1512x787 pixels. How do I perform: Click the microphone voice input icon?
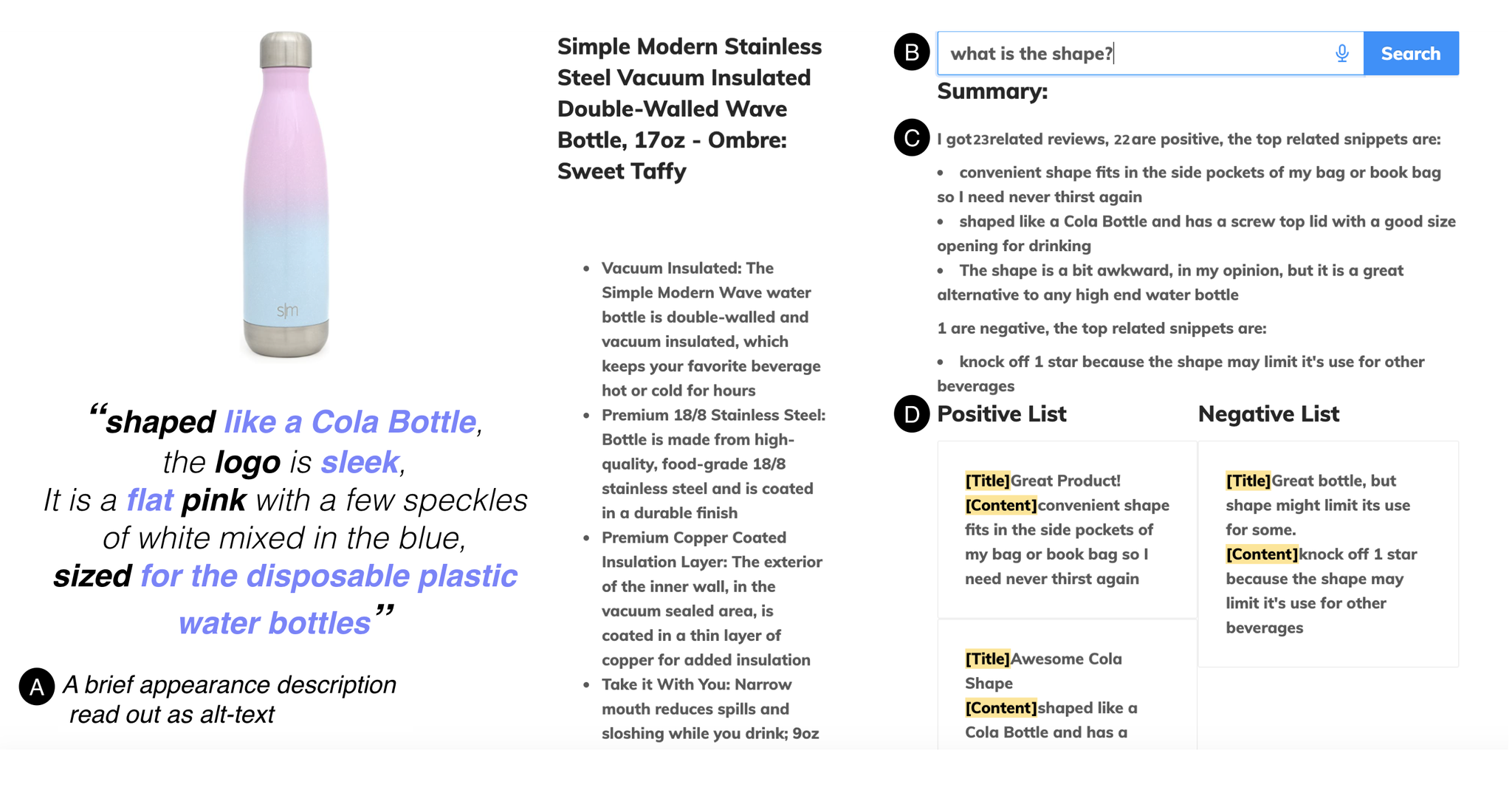tap(1341, 53)
